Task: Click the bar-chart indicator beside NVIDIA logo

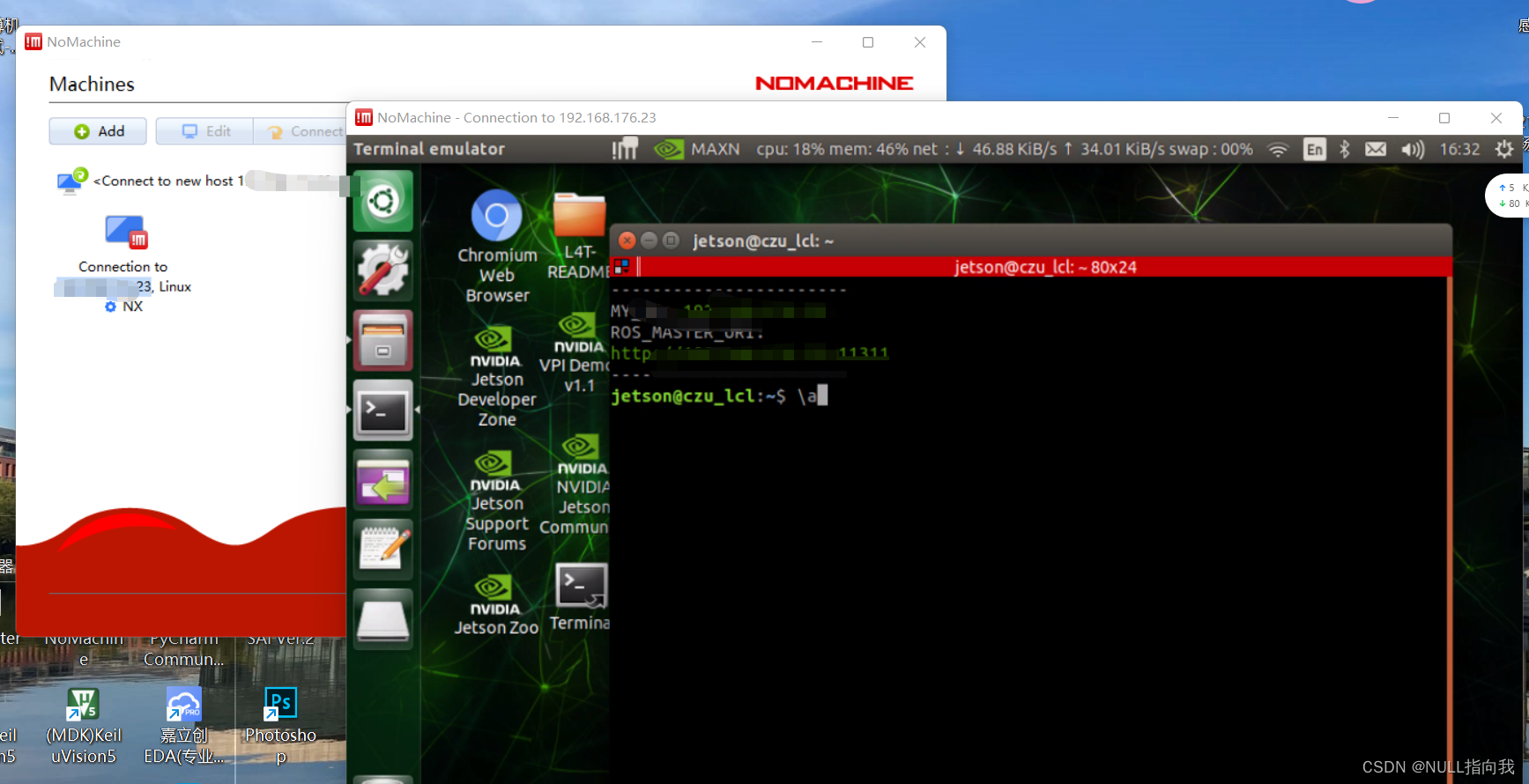Action: [x=625, y=149]
